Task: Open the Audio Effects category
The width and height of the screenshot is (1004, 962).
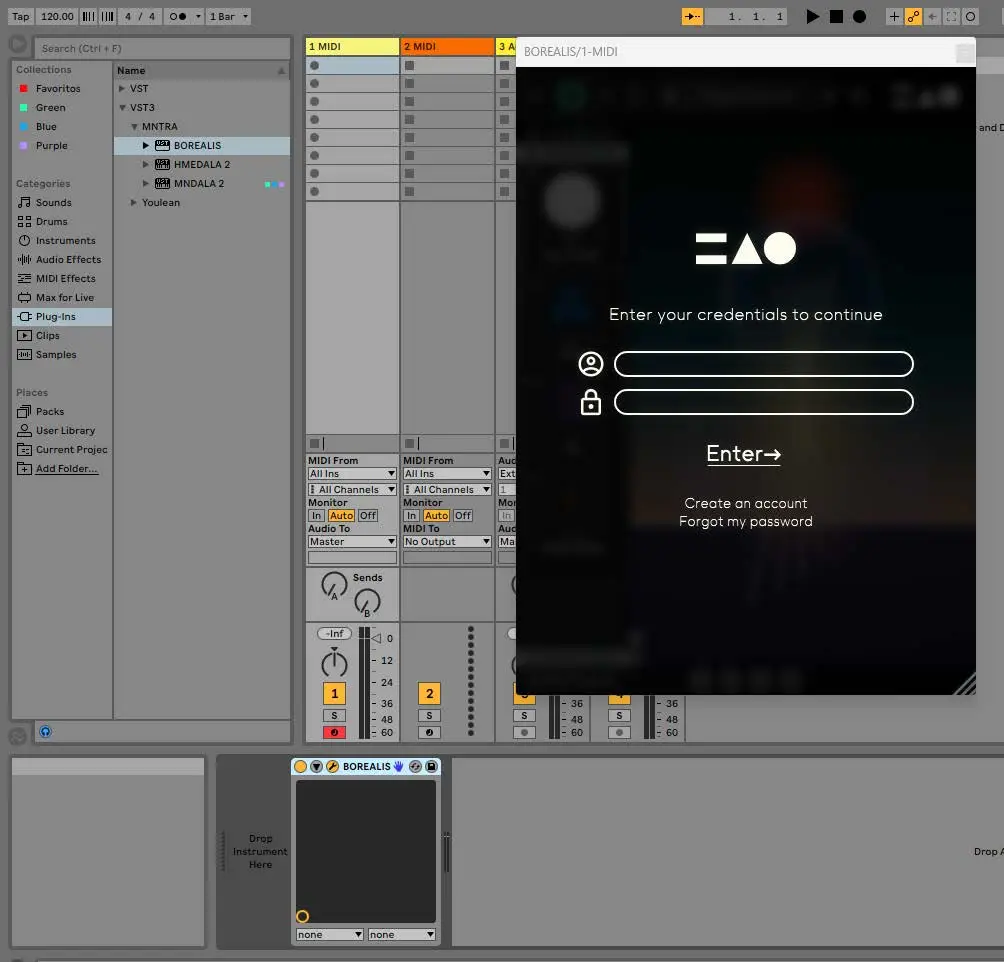Action: pos(68,259)
